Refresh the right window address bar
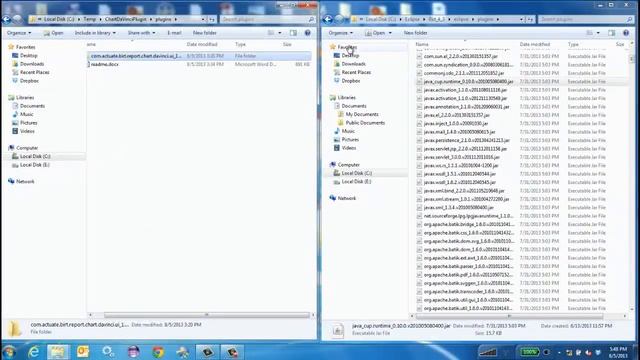The image size is (640, 360). tap(530, 19)
